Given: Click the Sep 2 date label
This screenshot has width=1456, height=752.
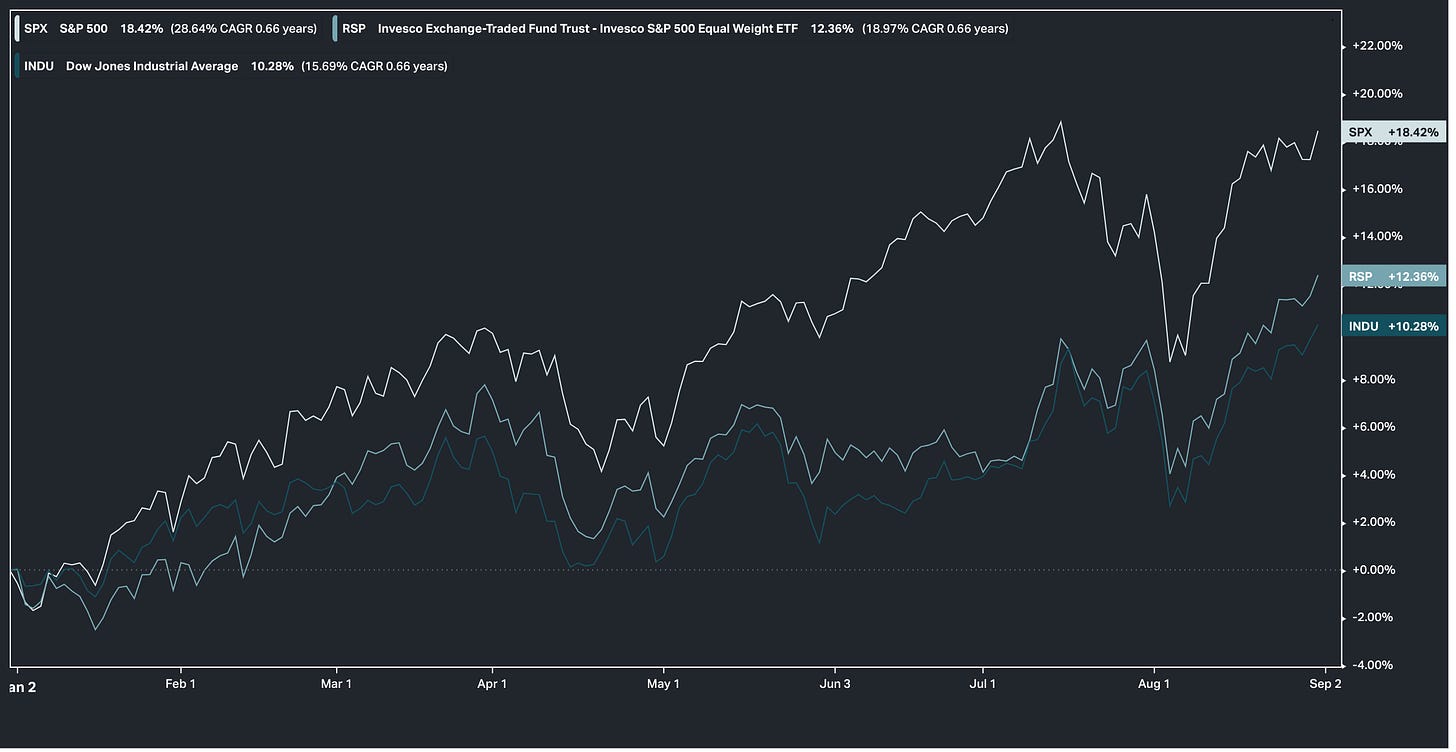Looking at the screenshot, I should 1323,684.
